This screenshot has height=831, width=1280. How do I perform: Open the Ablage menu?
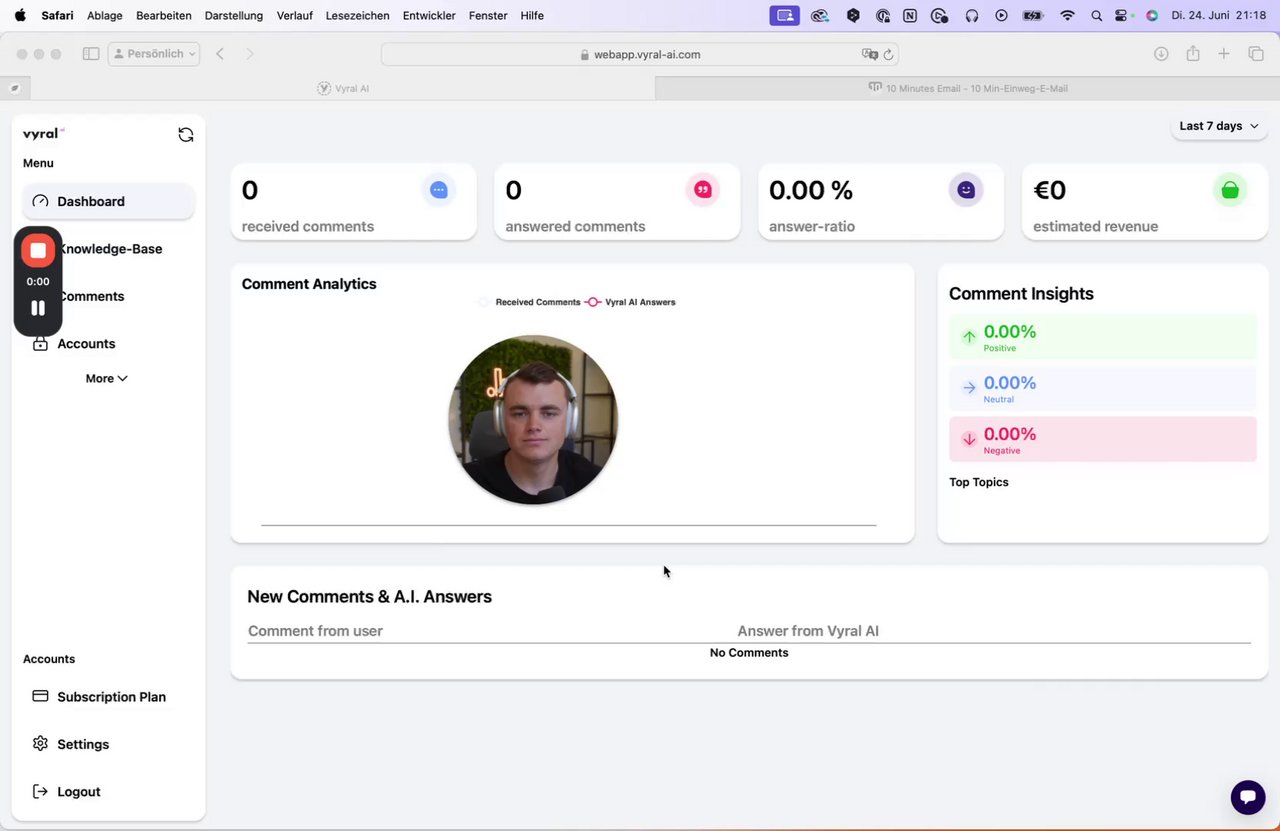click(x=105, y=15)
